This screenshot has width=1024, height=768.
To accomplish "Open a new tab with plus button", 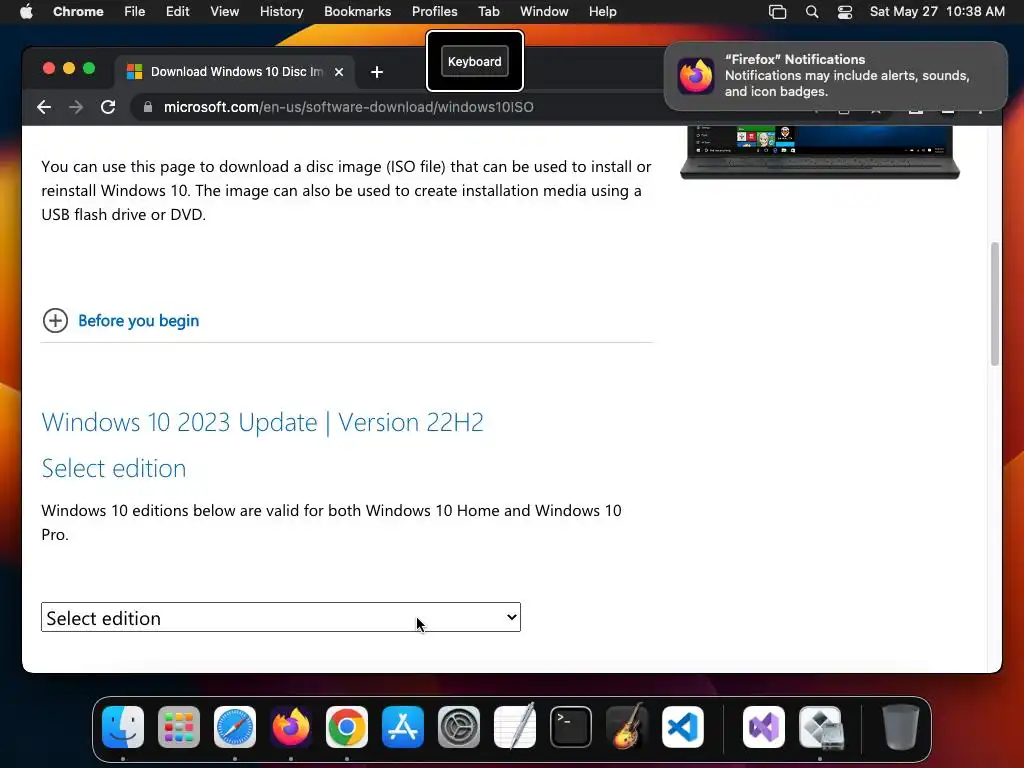I will (x=377, y=72).
